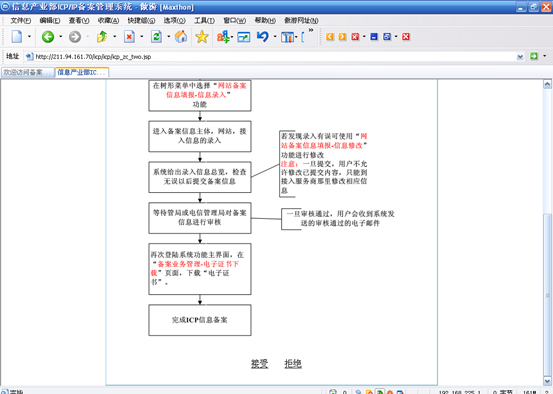Go to the Home page icon

(181, 37)
